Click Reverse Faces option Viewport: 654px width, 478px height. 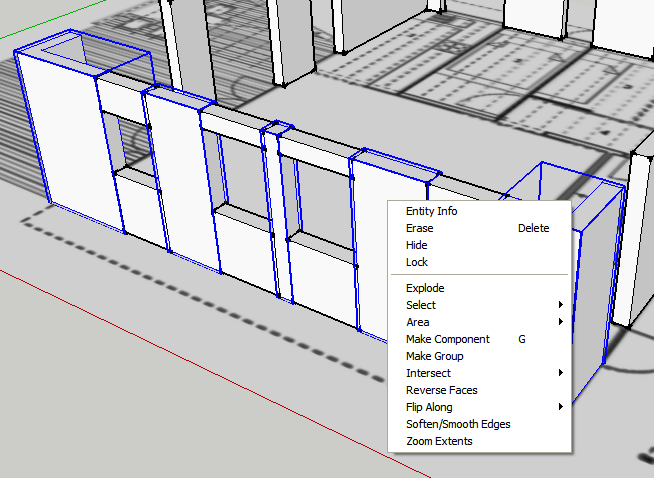tap(441, 390)
